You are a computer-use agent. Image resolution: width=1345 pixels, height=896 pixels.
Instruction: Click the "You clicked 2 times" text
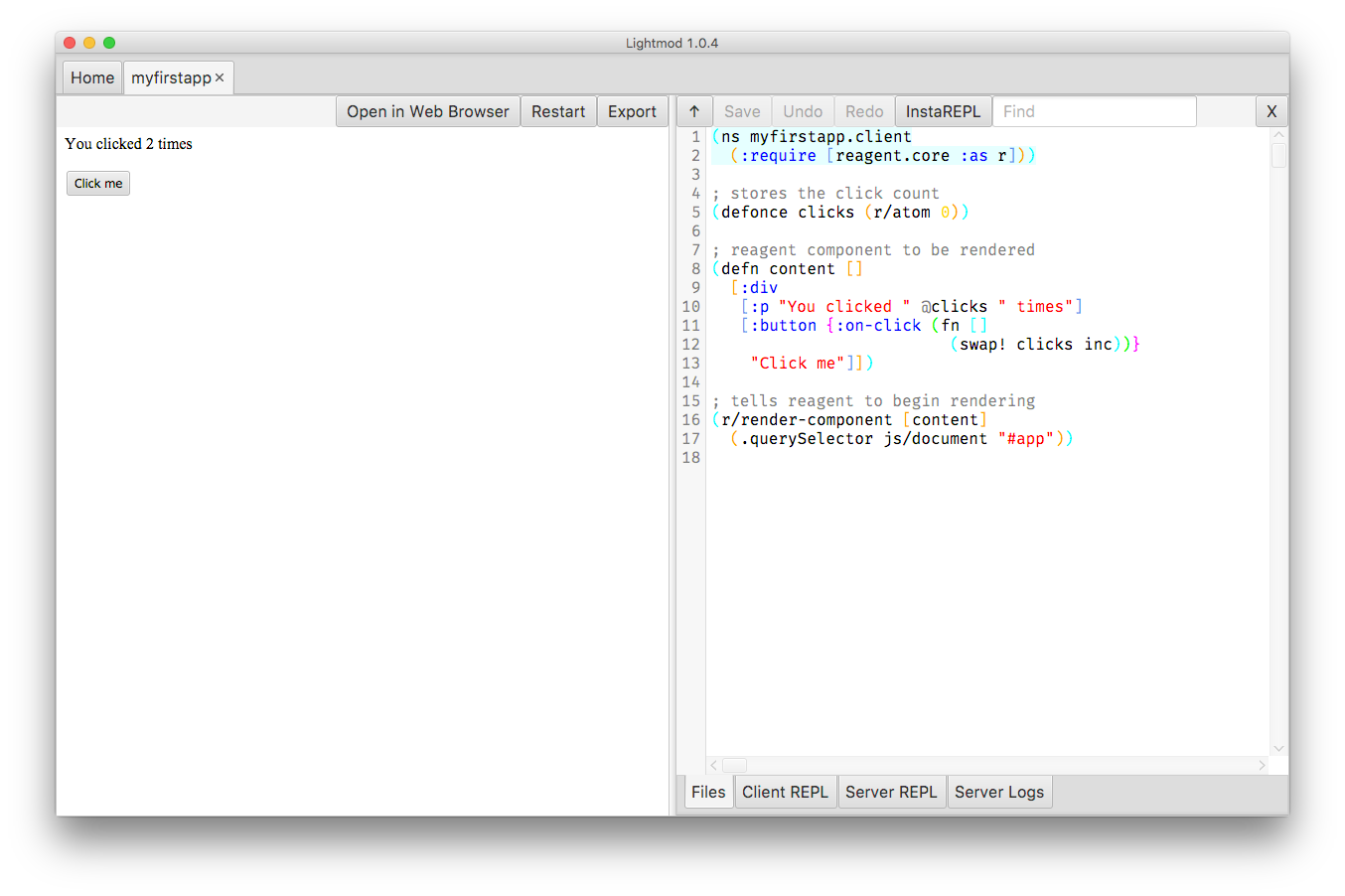(x=128, y=144)
